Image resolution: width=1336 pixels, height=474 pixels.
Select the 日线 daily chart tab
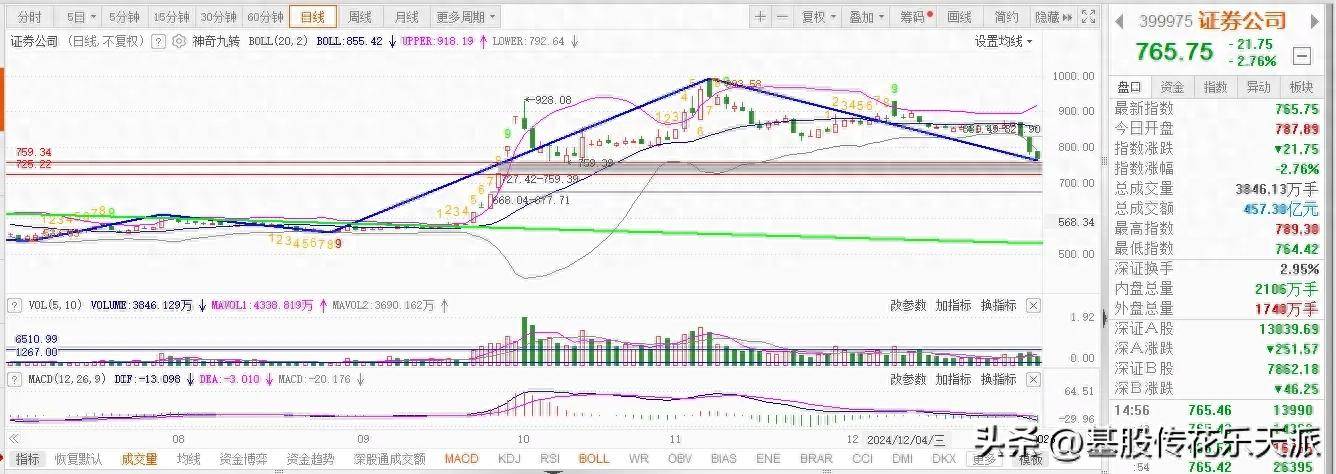[313, 17]
